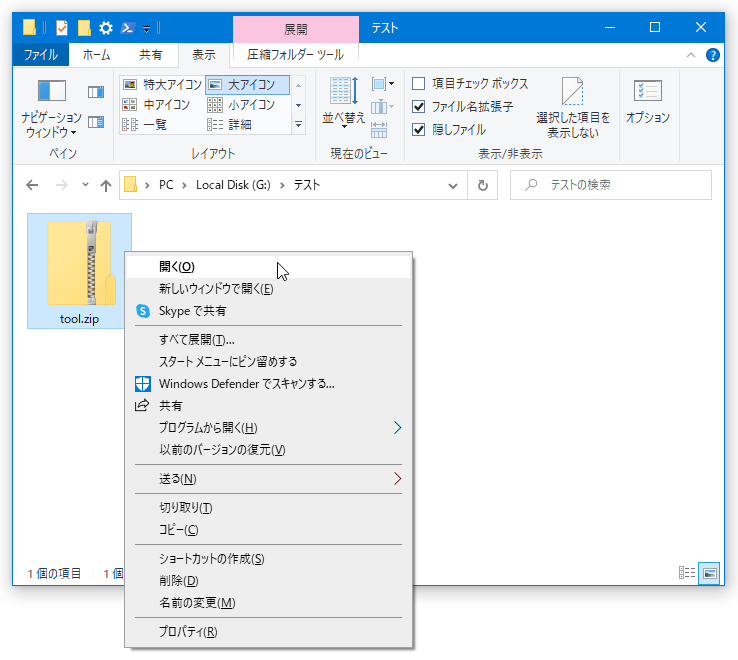The image size is (738, 660).
Task: Choose 開く(O) in context menu
Action: pos(268,267)
